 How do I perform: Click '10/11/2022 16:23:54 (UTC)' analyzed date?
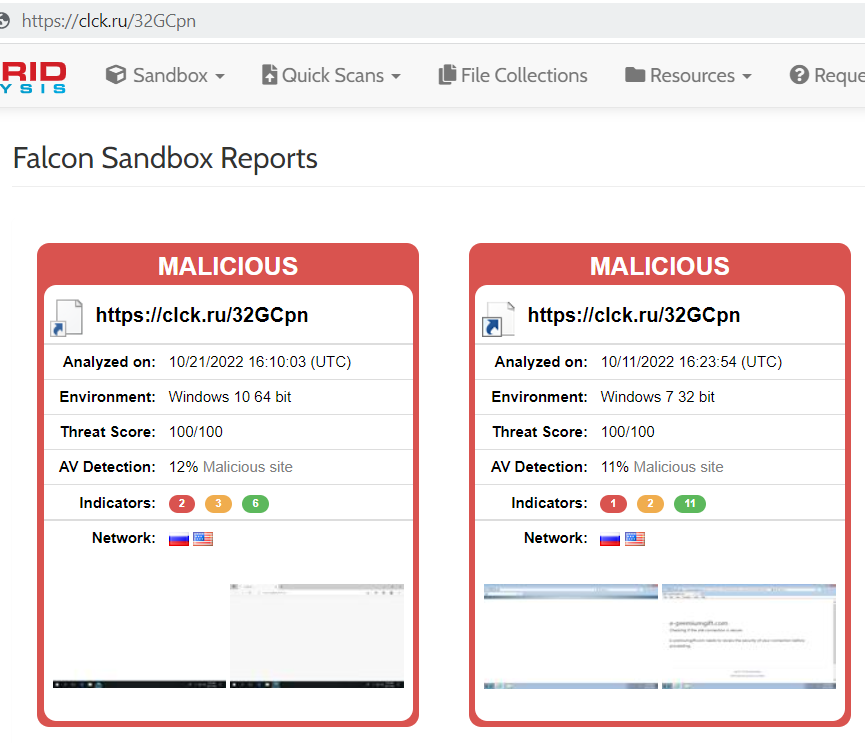tap(691, 362)
